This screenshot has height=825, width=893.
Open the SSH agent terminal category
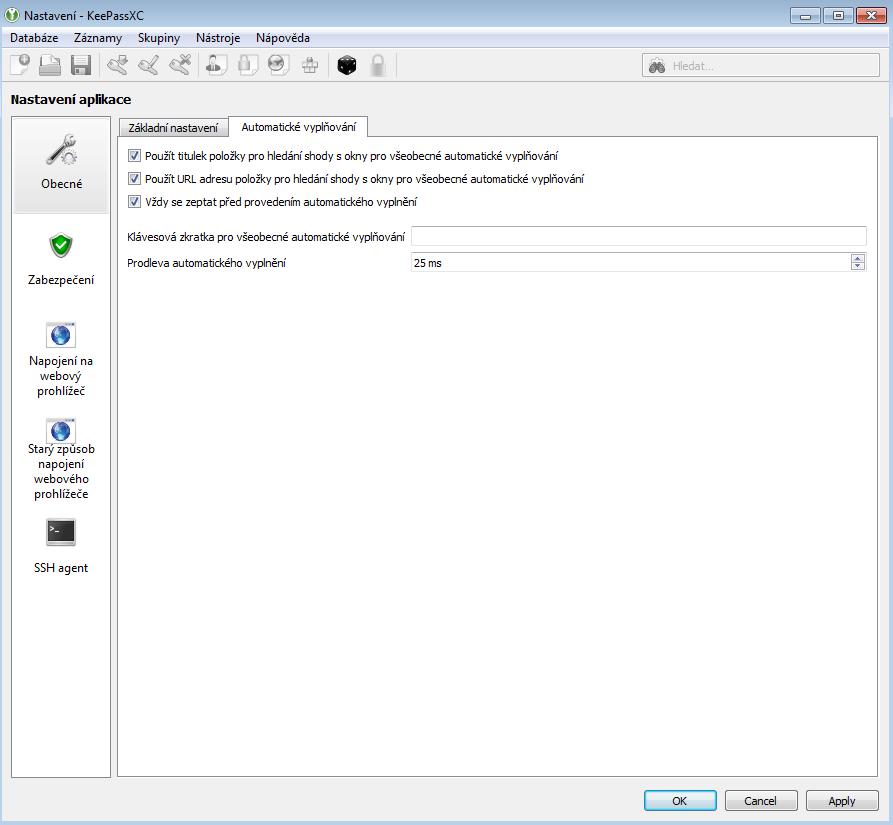61,547
